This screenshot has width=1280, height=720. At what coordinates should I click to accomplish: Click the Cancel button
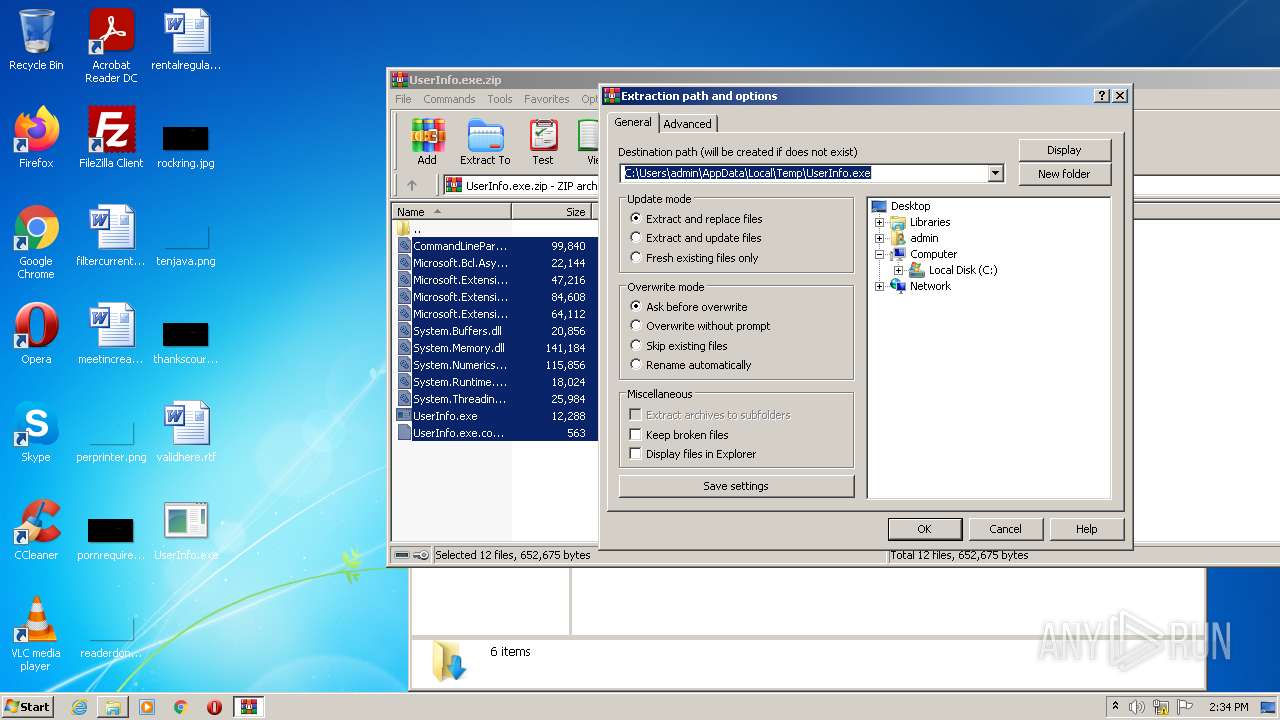click(1006, 529)
